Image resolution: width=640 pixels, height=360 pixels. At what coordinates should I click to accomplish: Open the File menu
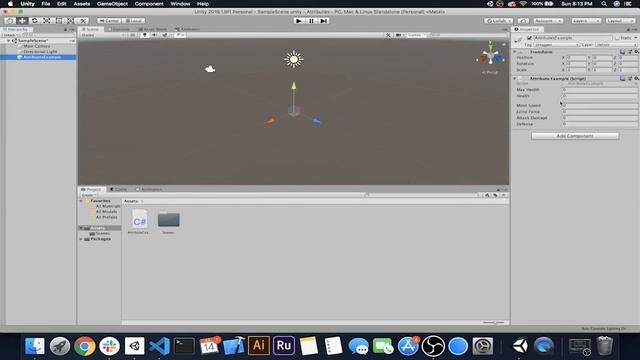46,4
